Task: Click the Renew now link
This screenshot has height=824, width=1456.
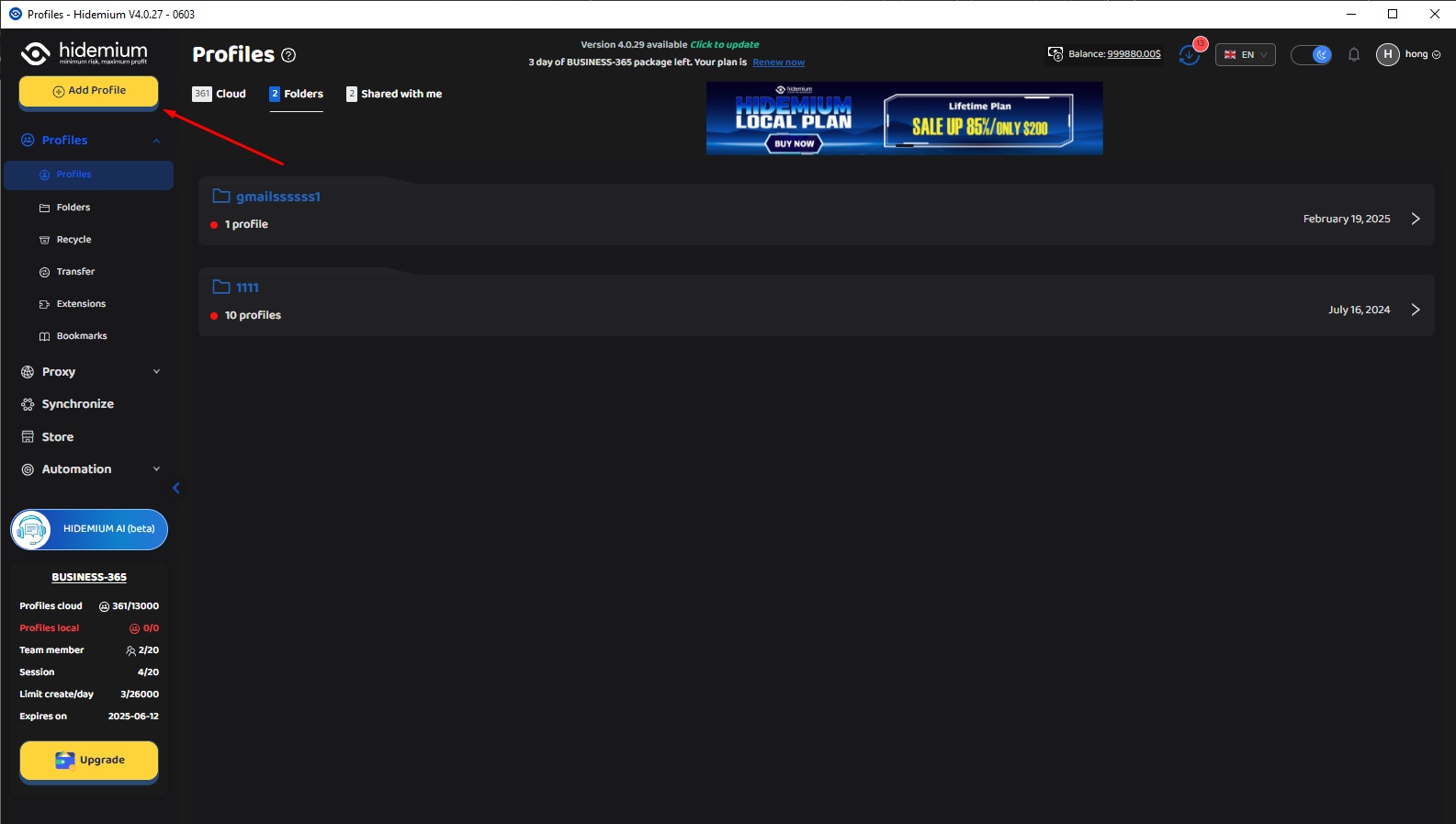Action: pos(778,62)
